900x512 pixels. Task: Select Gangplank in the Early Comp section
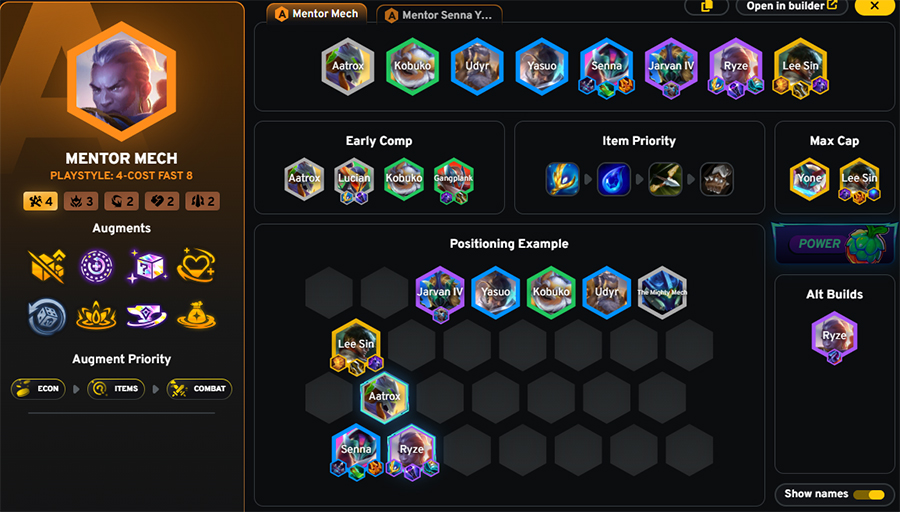tap(453, 179)
